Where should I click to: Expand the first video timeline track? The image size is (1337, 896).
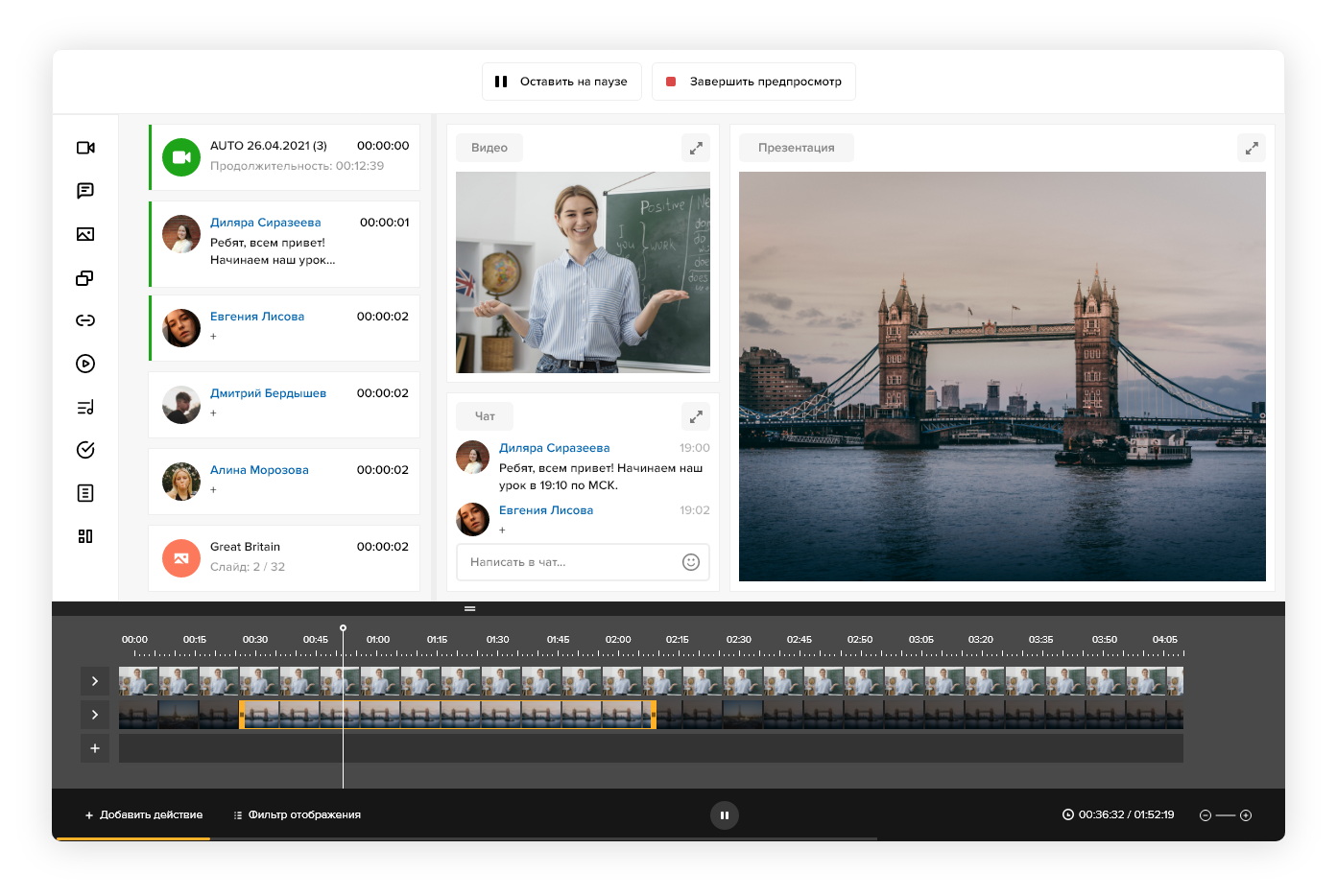[x=94, y=681]
